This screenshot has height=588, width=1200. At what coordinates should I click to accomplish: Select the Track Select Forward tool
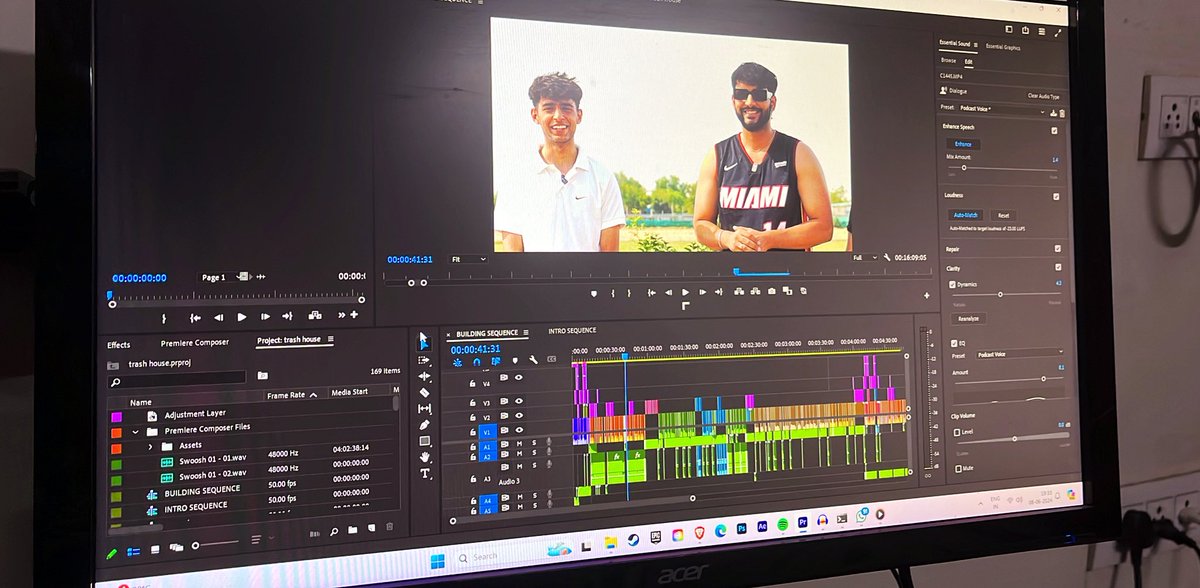(x=424, y=359)
